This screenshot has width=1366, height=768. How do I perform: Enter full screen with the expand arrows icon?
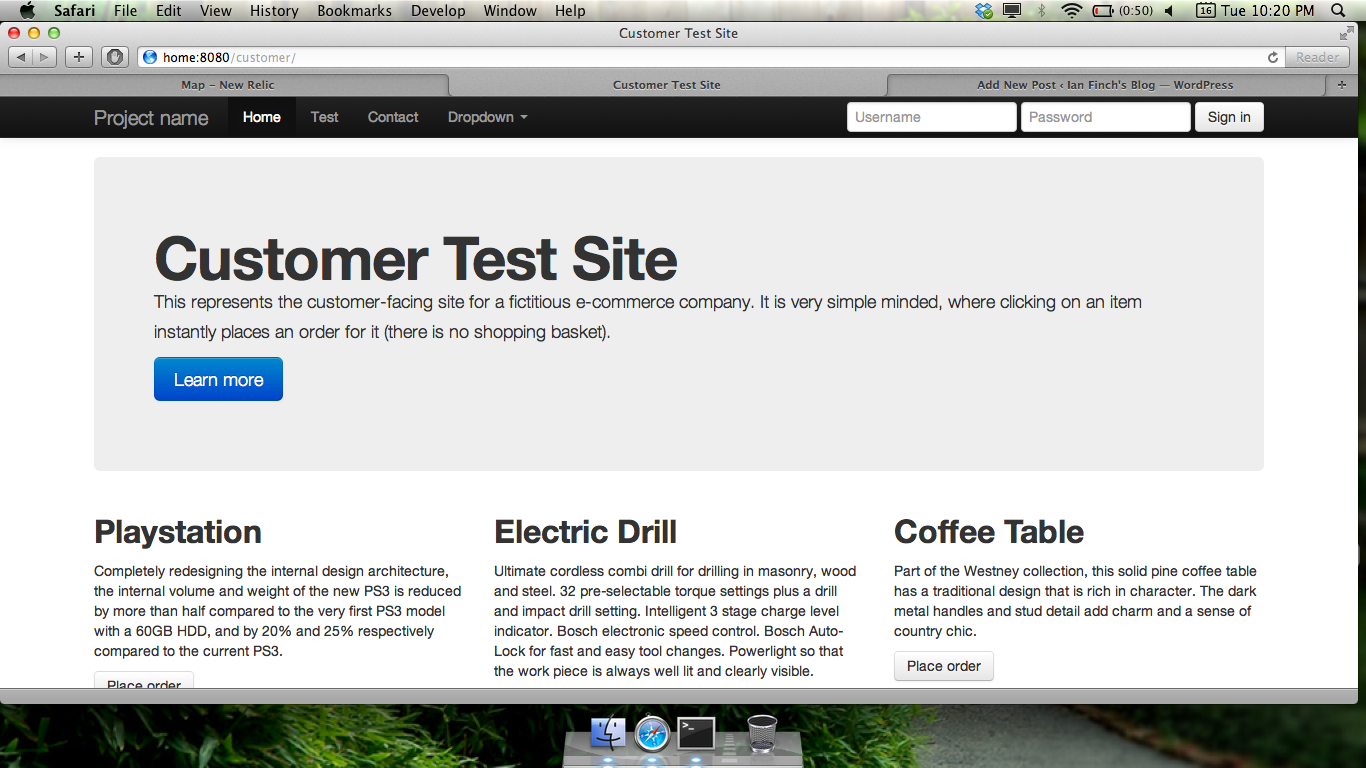click(x=1346, y=33)
